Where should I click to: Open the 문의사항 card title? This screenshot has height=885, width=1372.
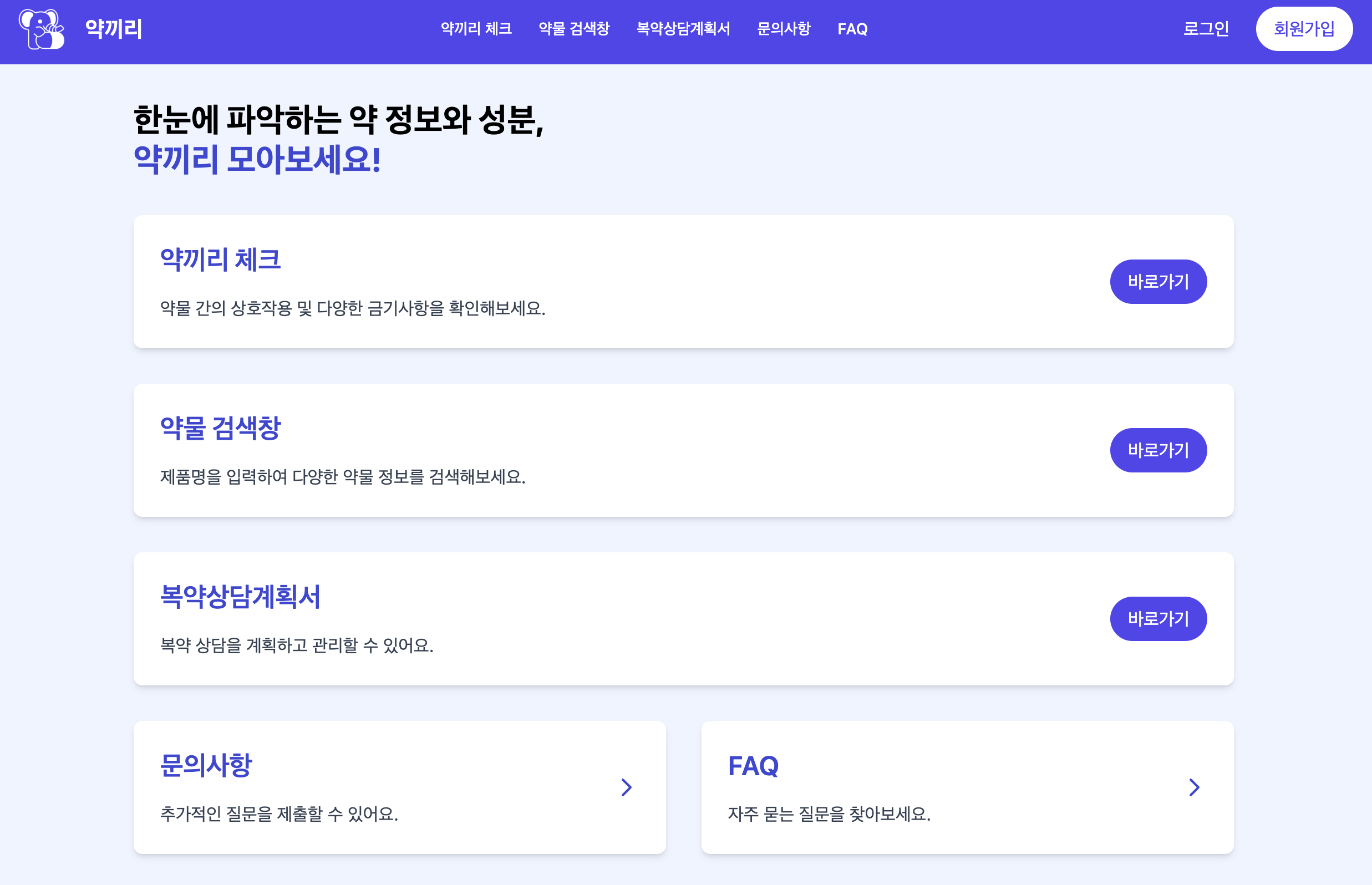[206, 765]
